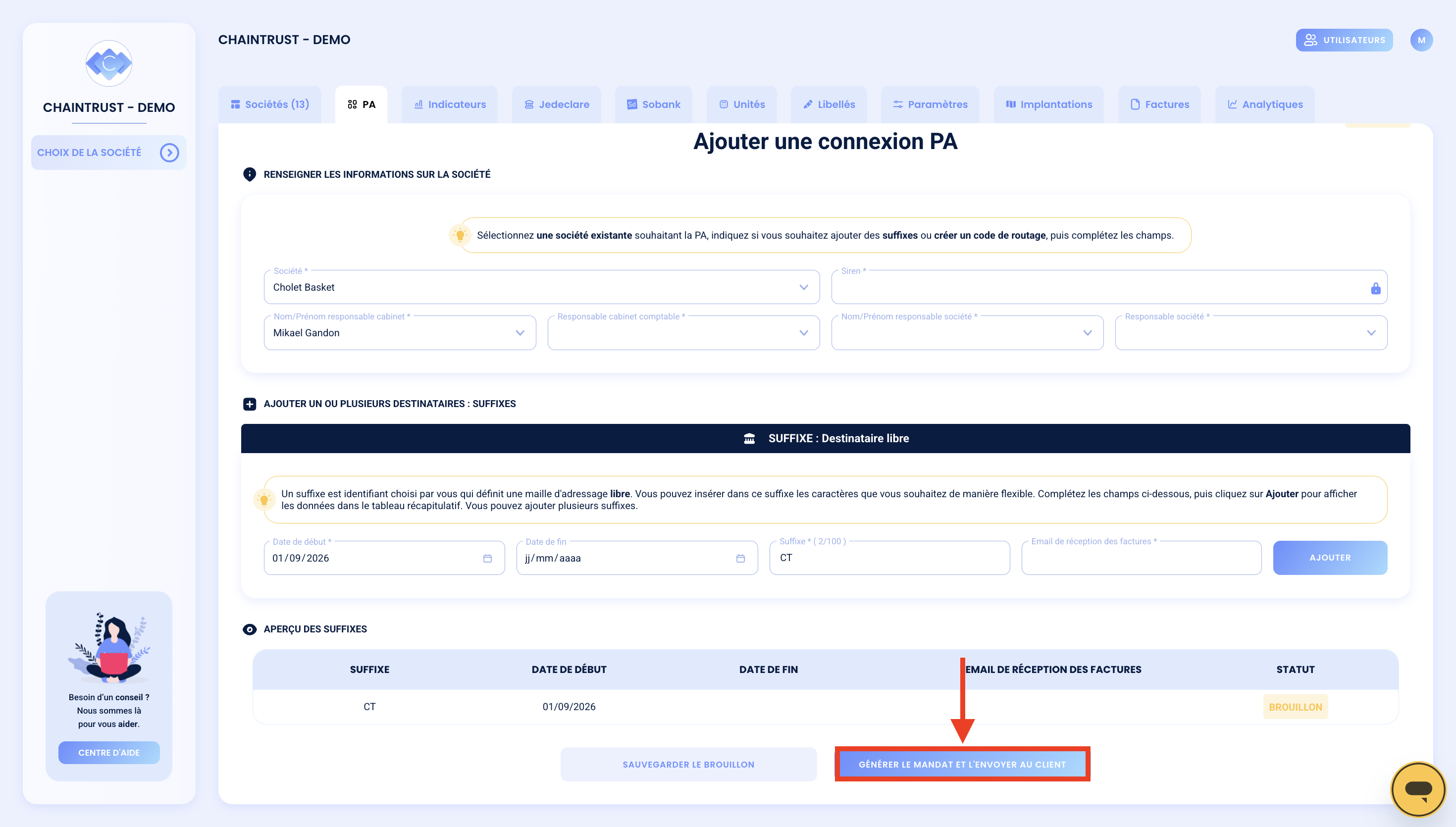
Task: Go to the Implantations tab
Action: point(1049,104)
